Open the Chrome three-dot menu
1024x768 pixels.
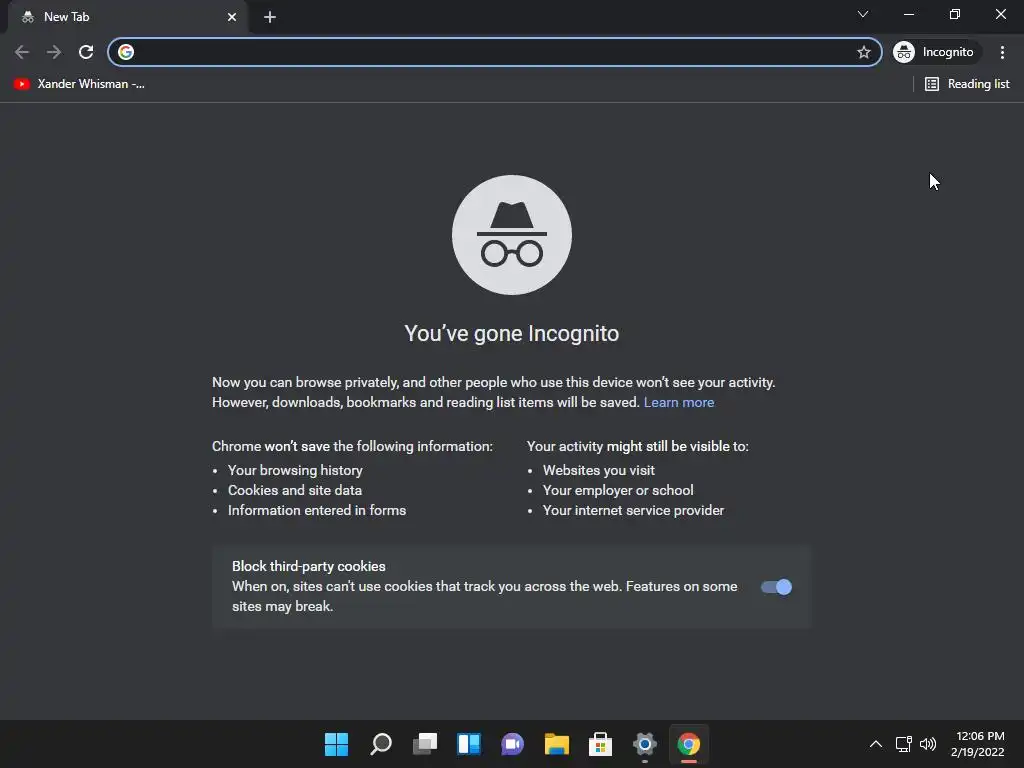[1002, 52]
